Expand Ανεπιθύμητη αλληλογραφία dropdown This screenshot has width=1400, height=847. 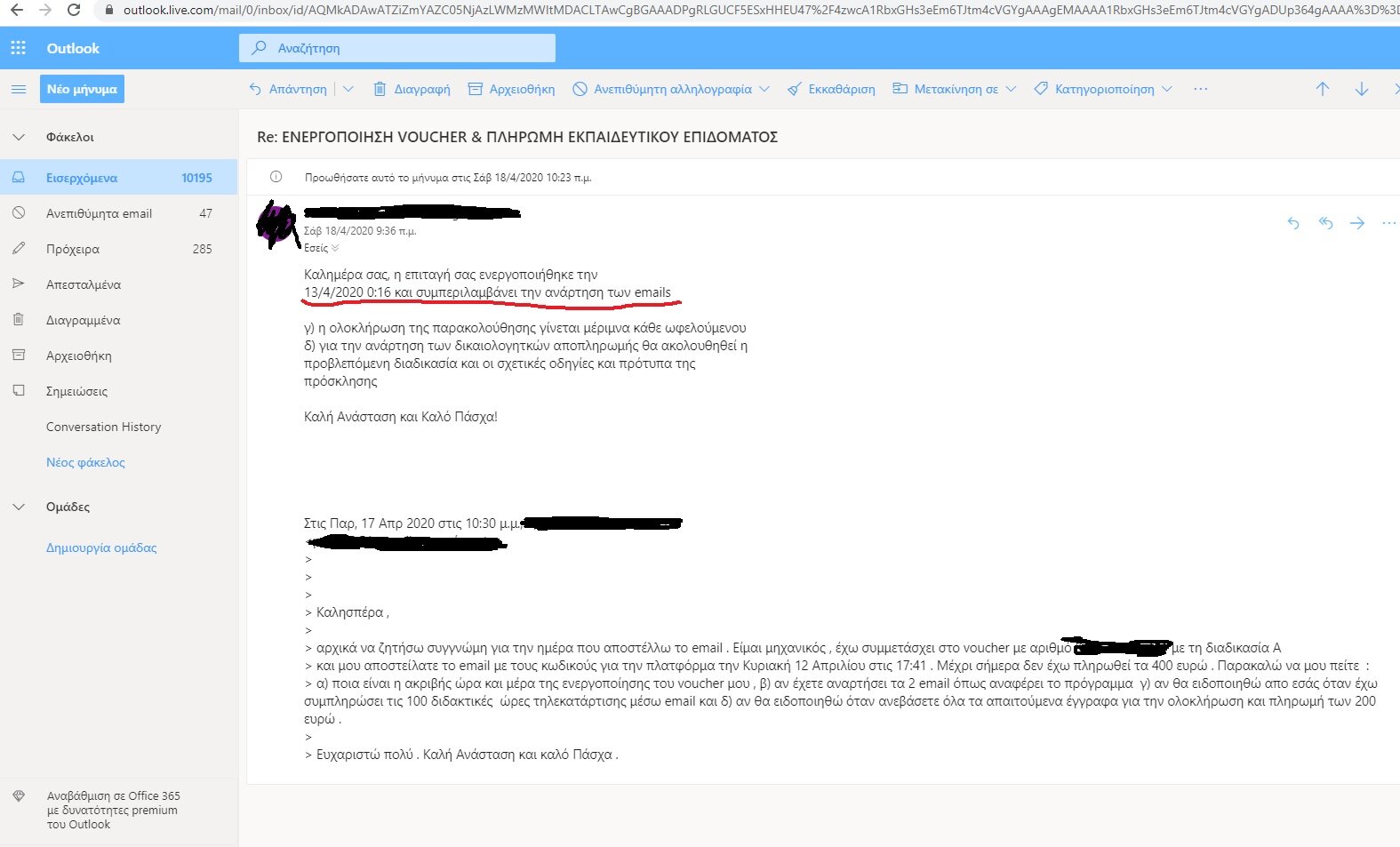pyautogui.click(x=764, y=89)
